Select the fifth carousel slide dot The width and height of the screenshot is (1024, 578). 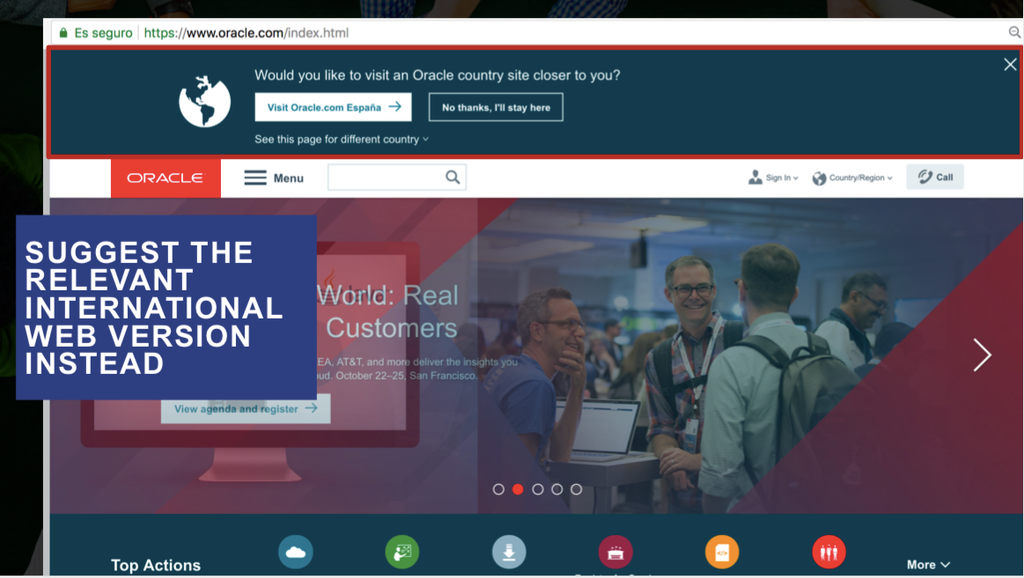[x=576, y=489]
